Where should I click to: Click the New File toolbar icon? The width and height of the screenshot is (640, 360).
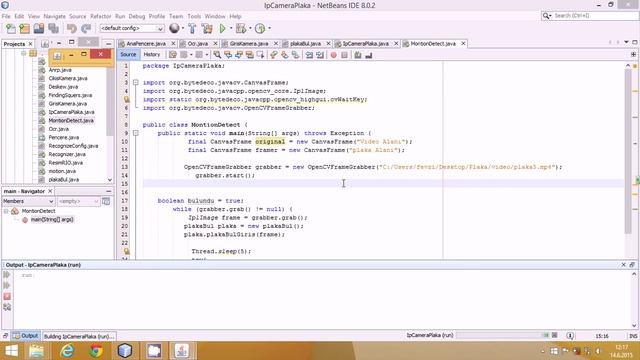click(x=11, y=28)
